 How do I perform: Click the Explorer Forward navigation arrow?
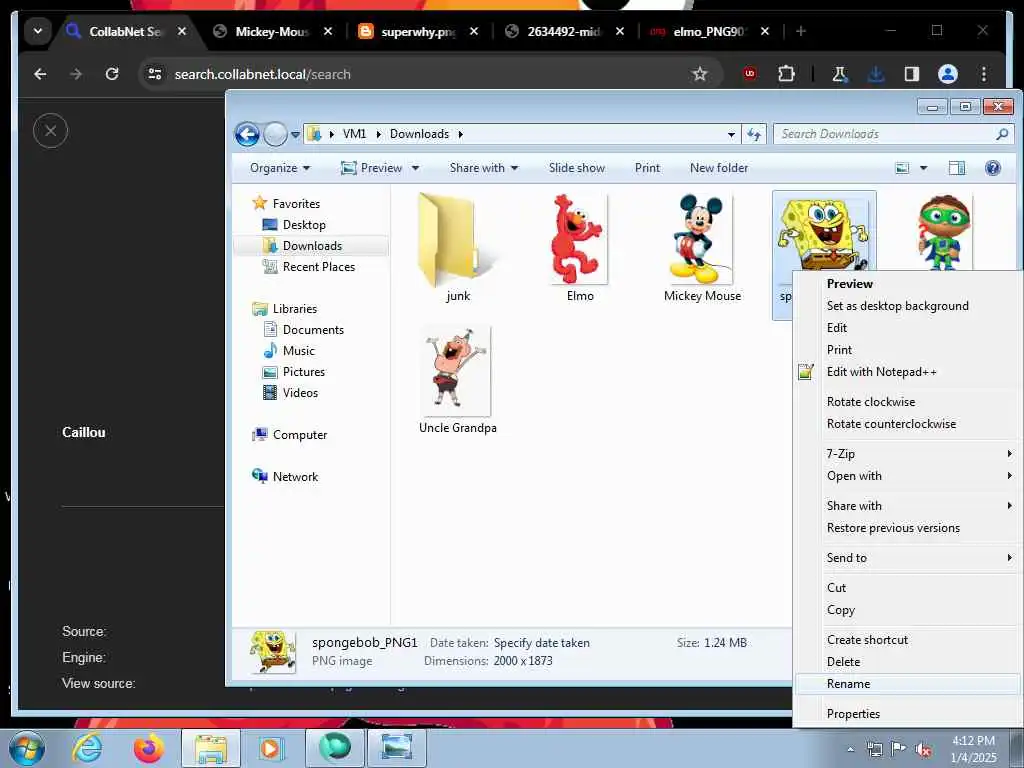click(x=275, y=135)
